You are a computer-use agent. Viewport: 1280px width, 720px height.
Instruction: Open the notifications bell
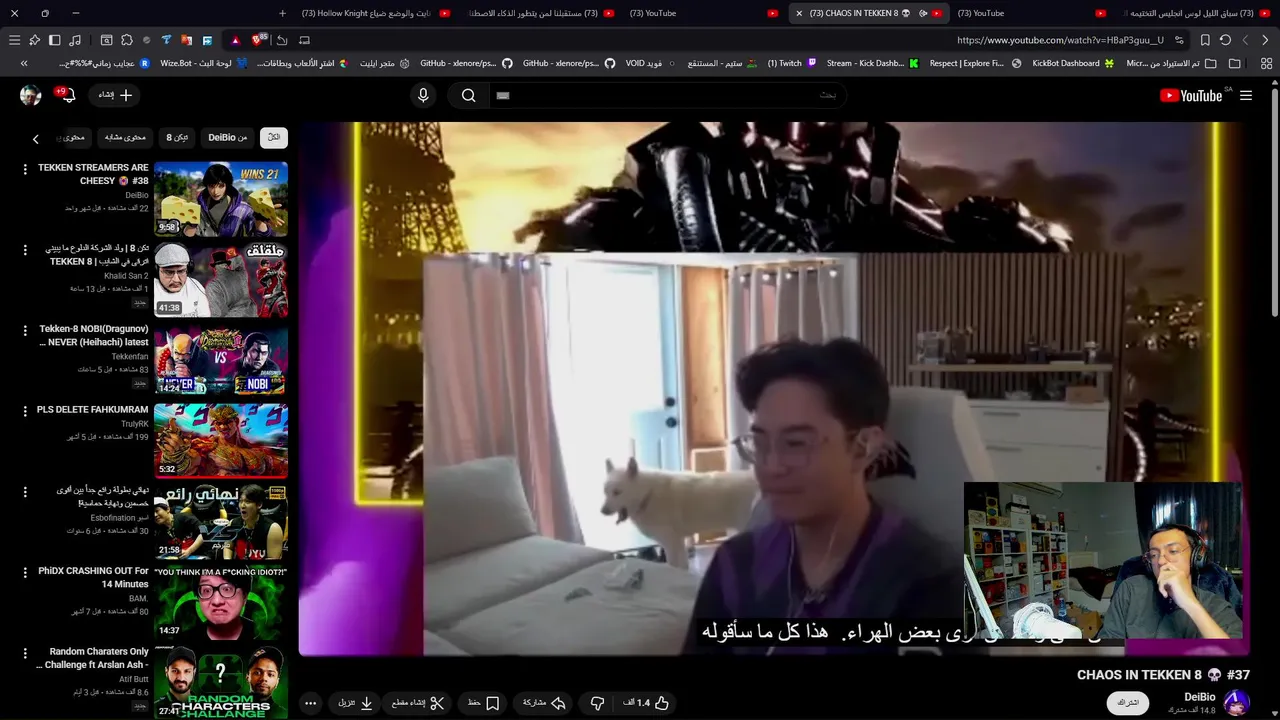tap(67, 95)
